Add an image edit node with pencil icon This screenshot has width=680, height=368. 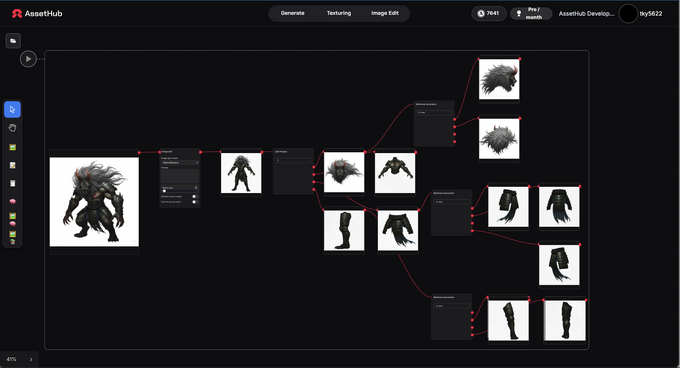coord(13,165)
